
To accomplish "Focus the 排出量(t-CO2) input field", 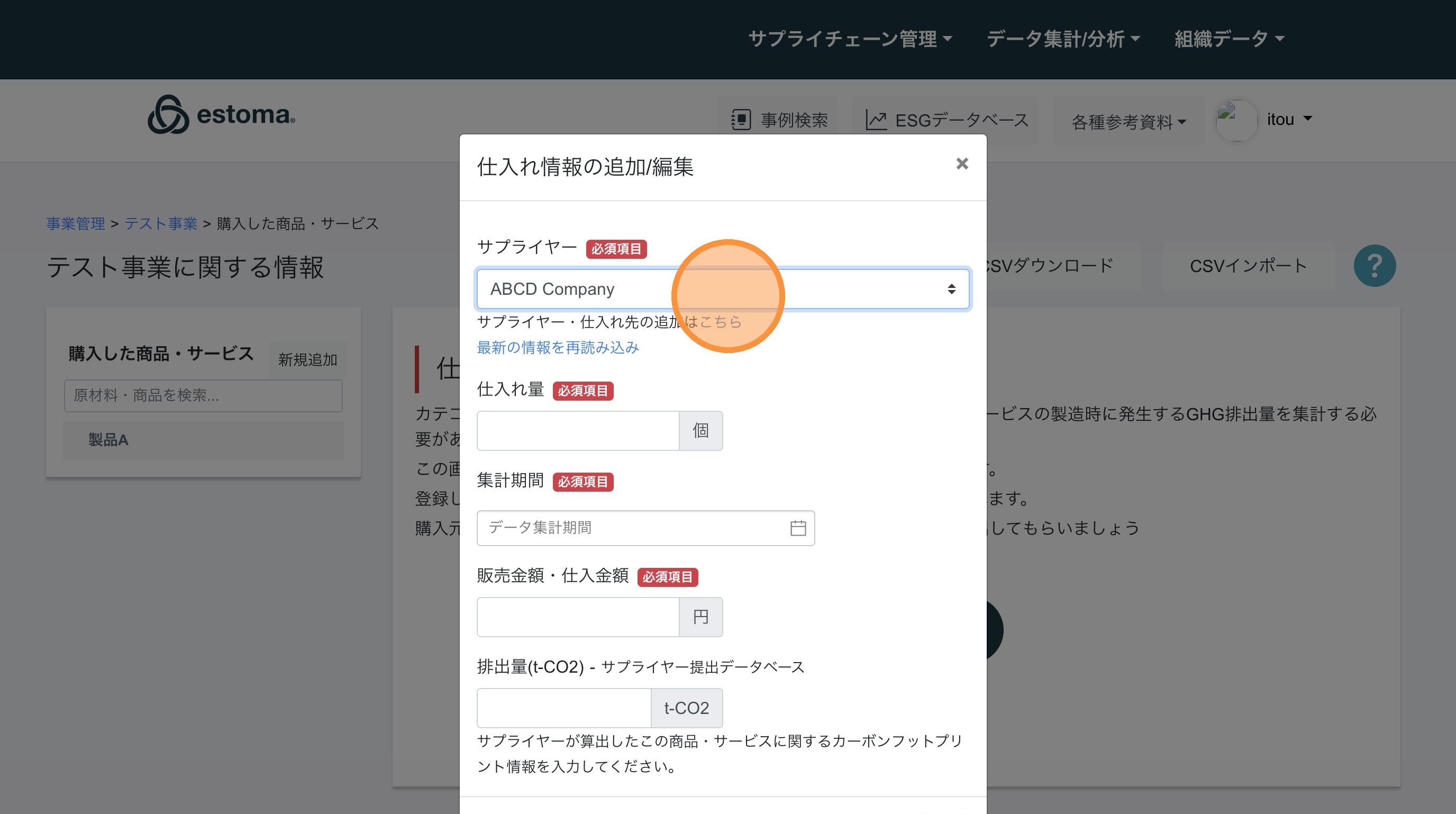I will [x=564, y=708].
